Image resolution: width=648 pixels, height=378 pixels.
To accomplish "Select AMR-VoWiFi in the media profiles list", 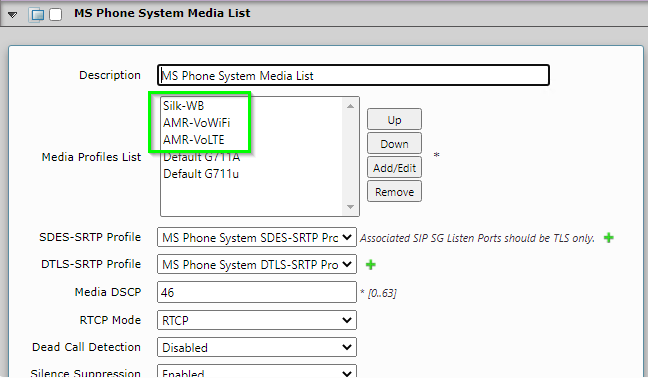I will tap(197, 123).
